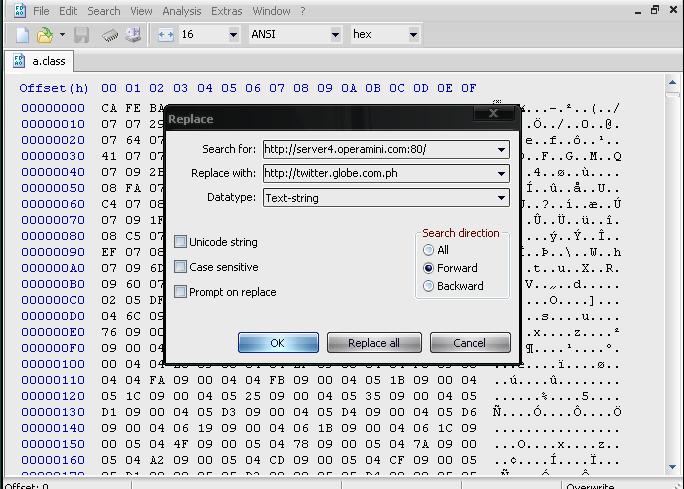The width and height of the screenshot is (684, 489).
Task: Select the Forward search direction radio
Action: pos(428,268)
